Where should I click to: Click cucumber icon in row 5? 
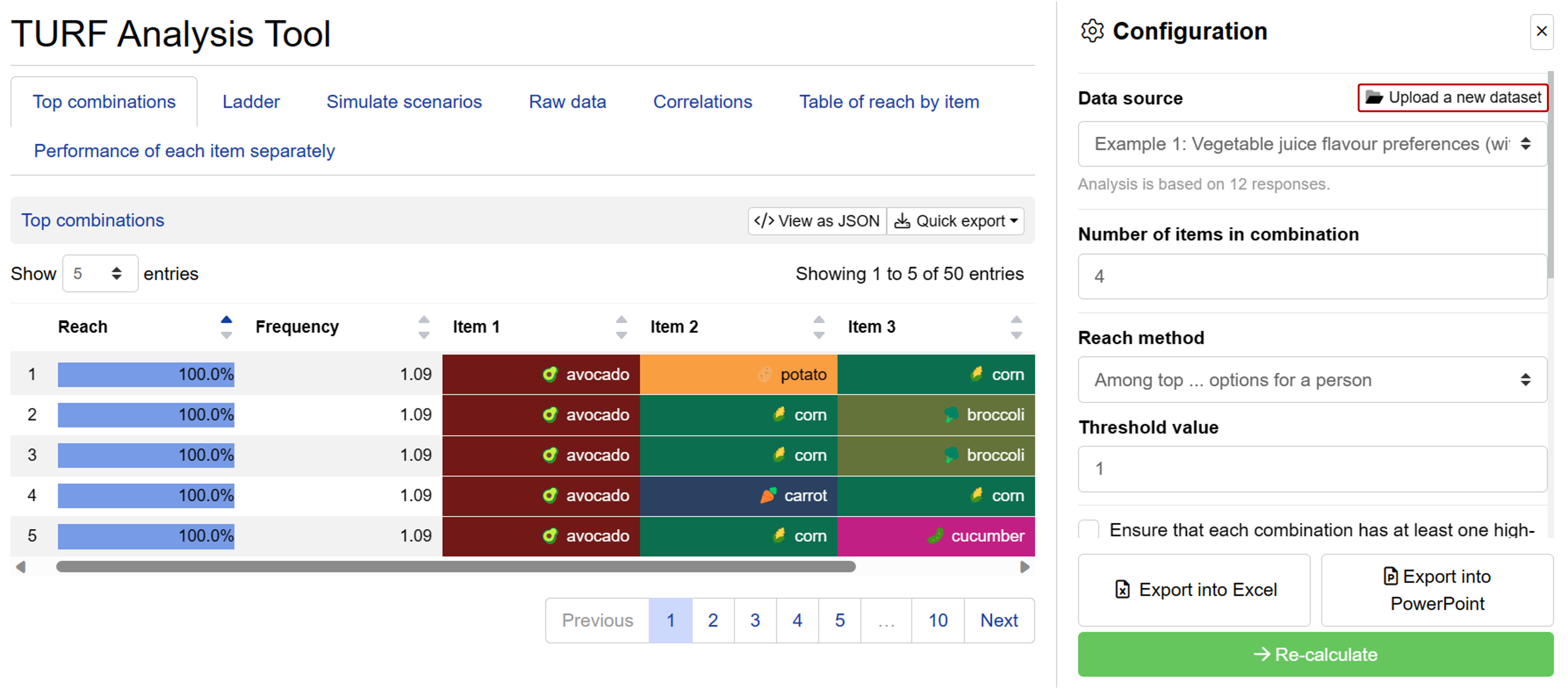pos(935,536)
